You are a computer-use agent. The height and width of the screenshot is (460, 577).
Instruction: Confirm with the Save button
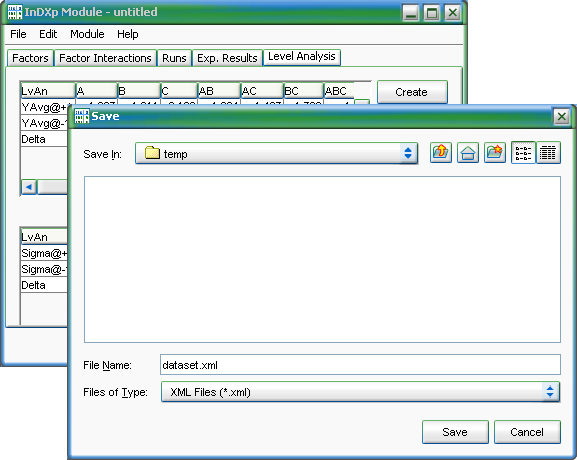tap(455, 432)
